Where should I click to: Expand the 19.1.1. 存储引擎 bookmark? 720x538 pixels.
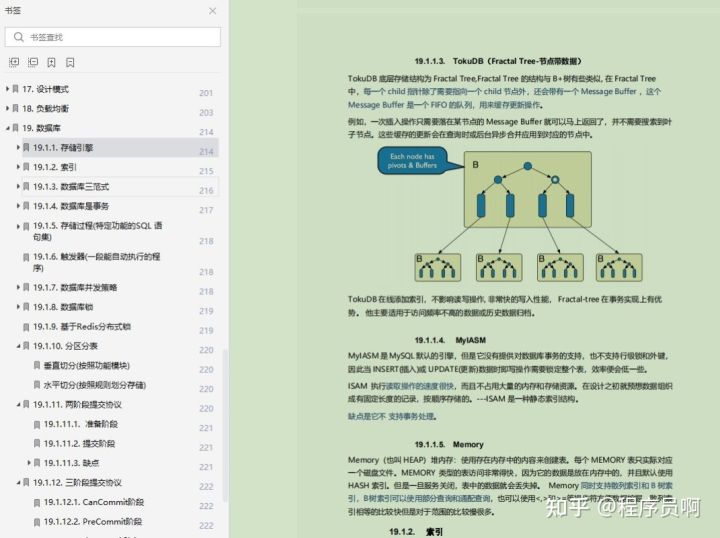[18, 147]
